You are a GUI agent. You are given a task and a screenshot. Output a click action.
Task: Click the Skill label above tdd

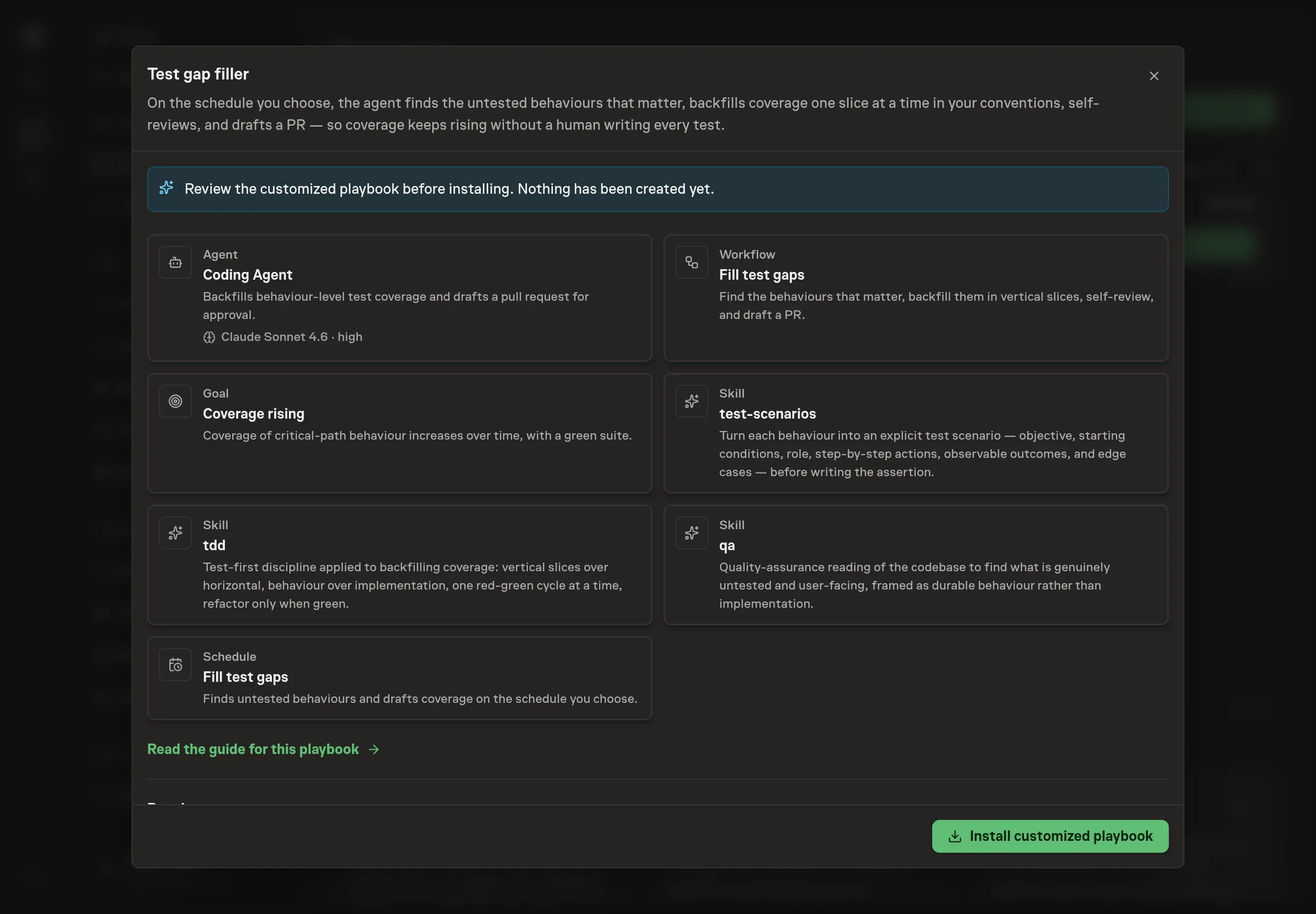[x=215, y=525]
